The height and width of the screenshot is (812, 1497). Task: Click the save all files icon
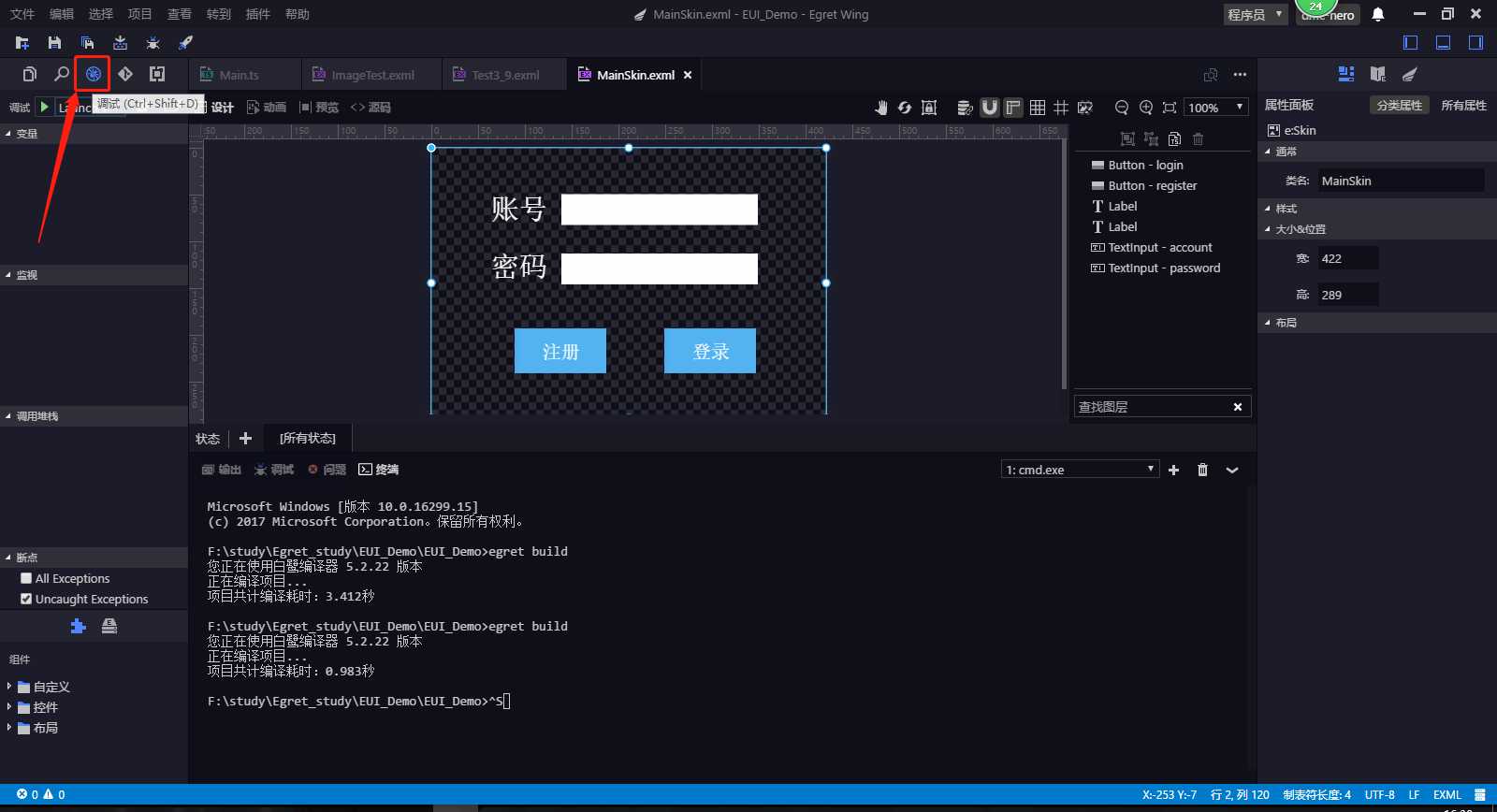87,43
